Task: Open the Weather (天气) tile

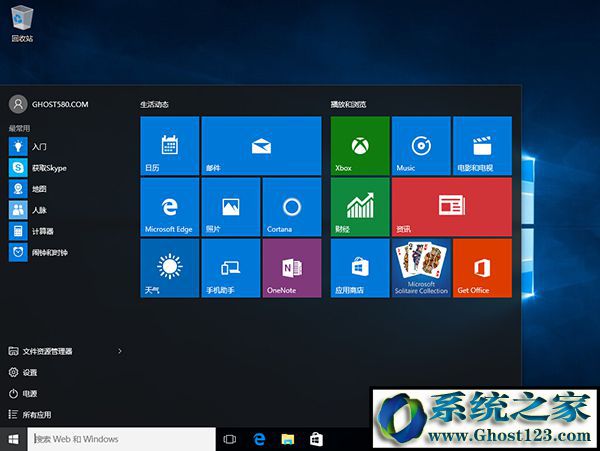Action: click(x=170, y=268)
